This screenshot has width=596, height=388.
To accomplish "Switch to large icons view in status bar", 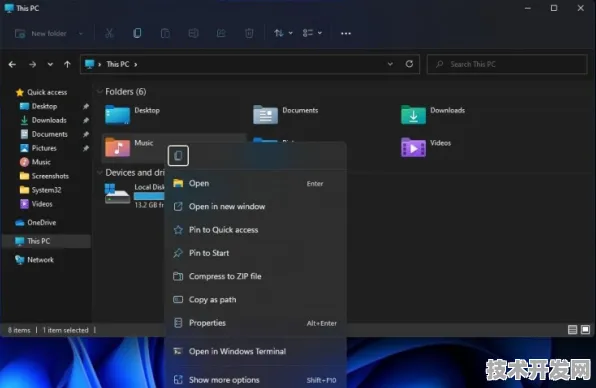I will coord(585,329).
